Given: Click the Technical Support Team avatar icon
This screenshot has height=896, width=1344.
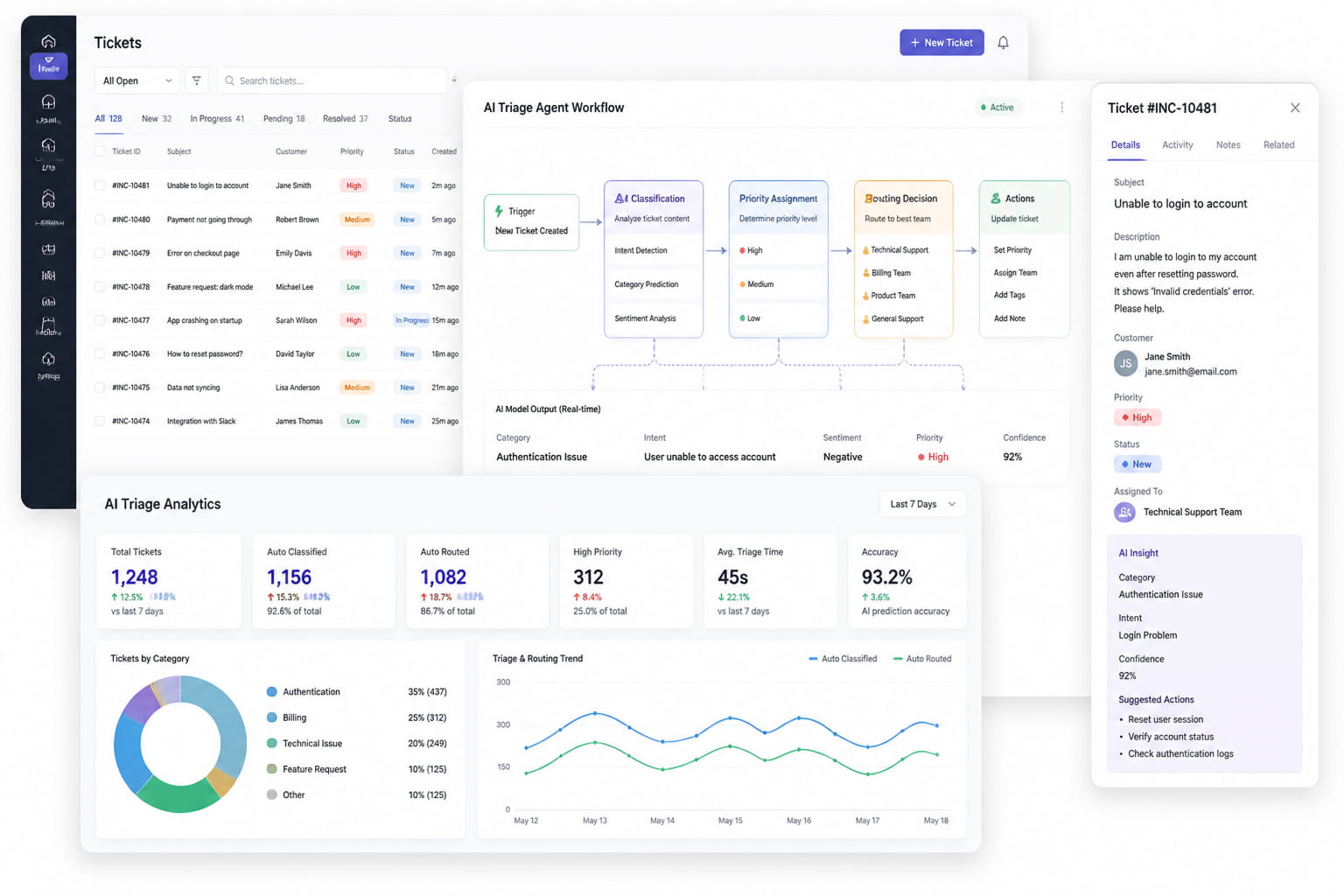Looking at the screenshot, I should pyautogui.click(x=1124, y=512).
